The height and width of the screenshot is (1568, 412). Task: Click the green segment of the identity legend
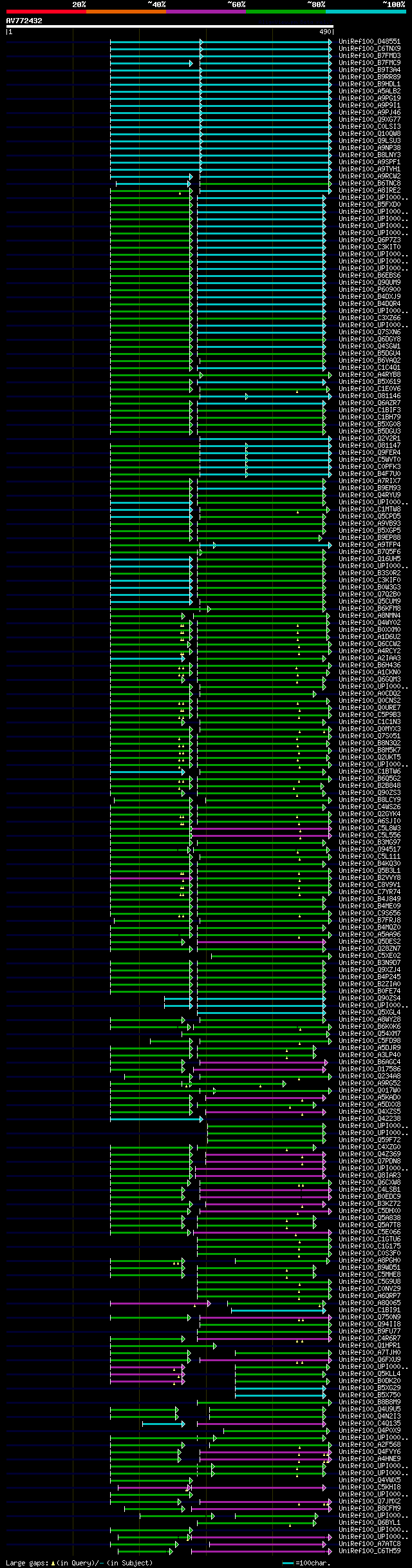pos(286,12)
